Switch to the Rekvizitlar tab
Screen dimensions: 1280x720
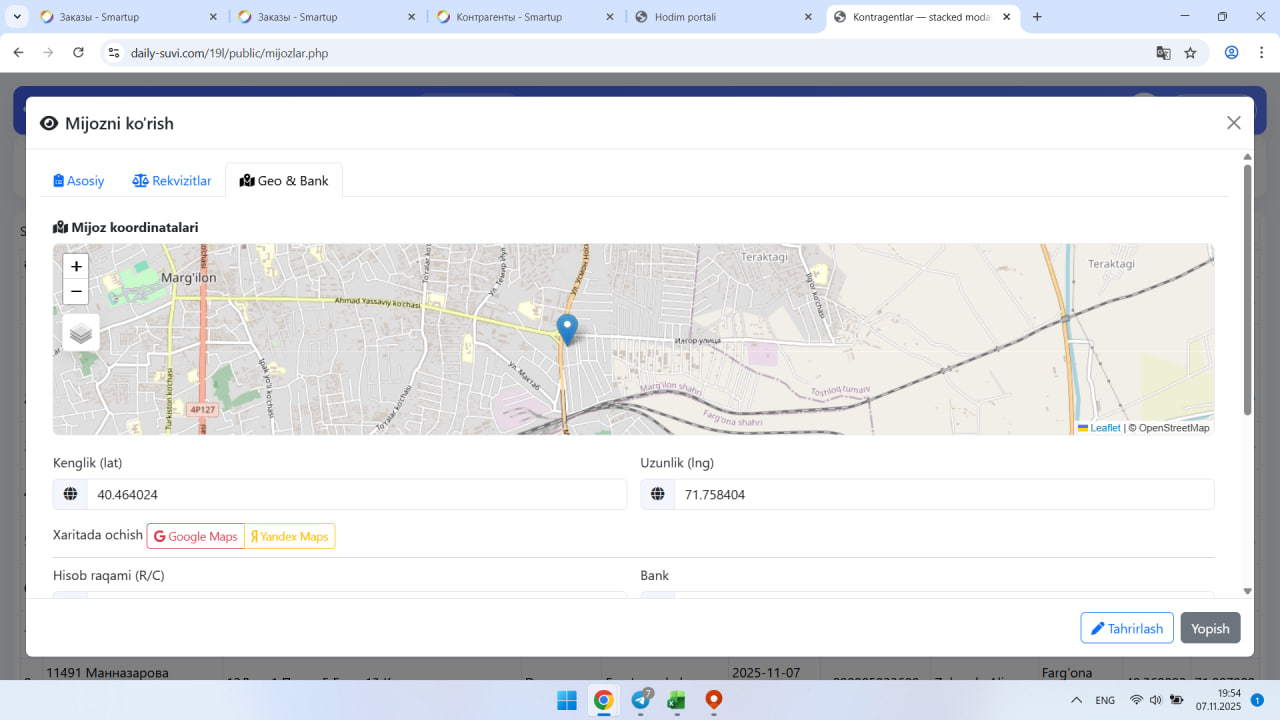(172, 181)
